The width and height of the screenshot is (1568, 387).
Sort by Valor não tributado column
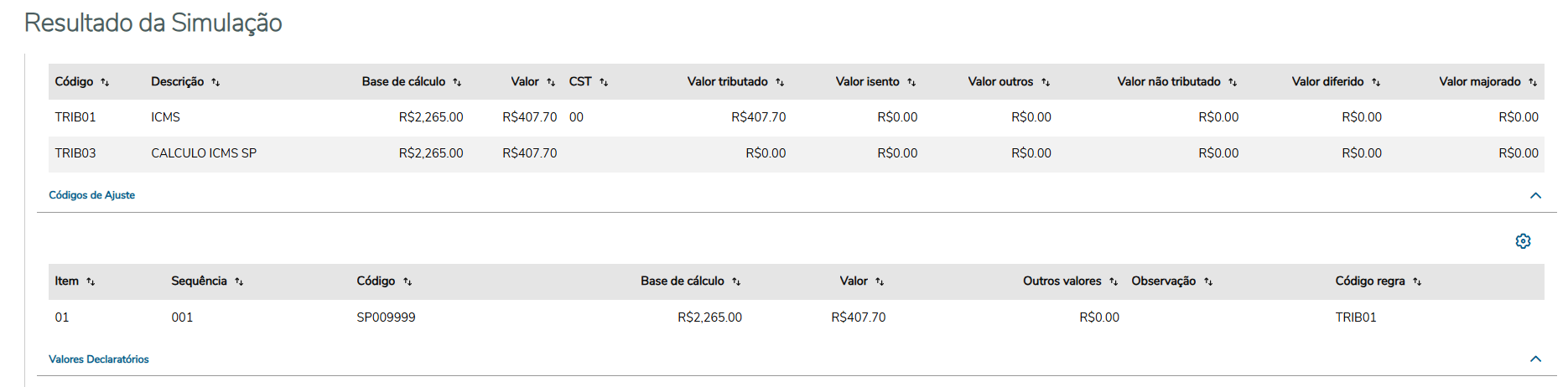(x=1233, y=82)
